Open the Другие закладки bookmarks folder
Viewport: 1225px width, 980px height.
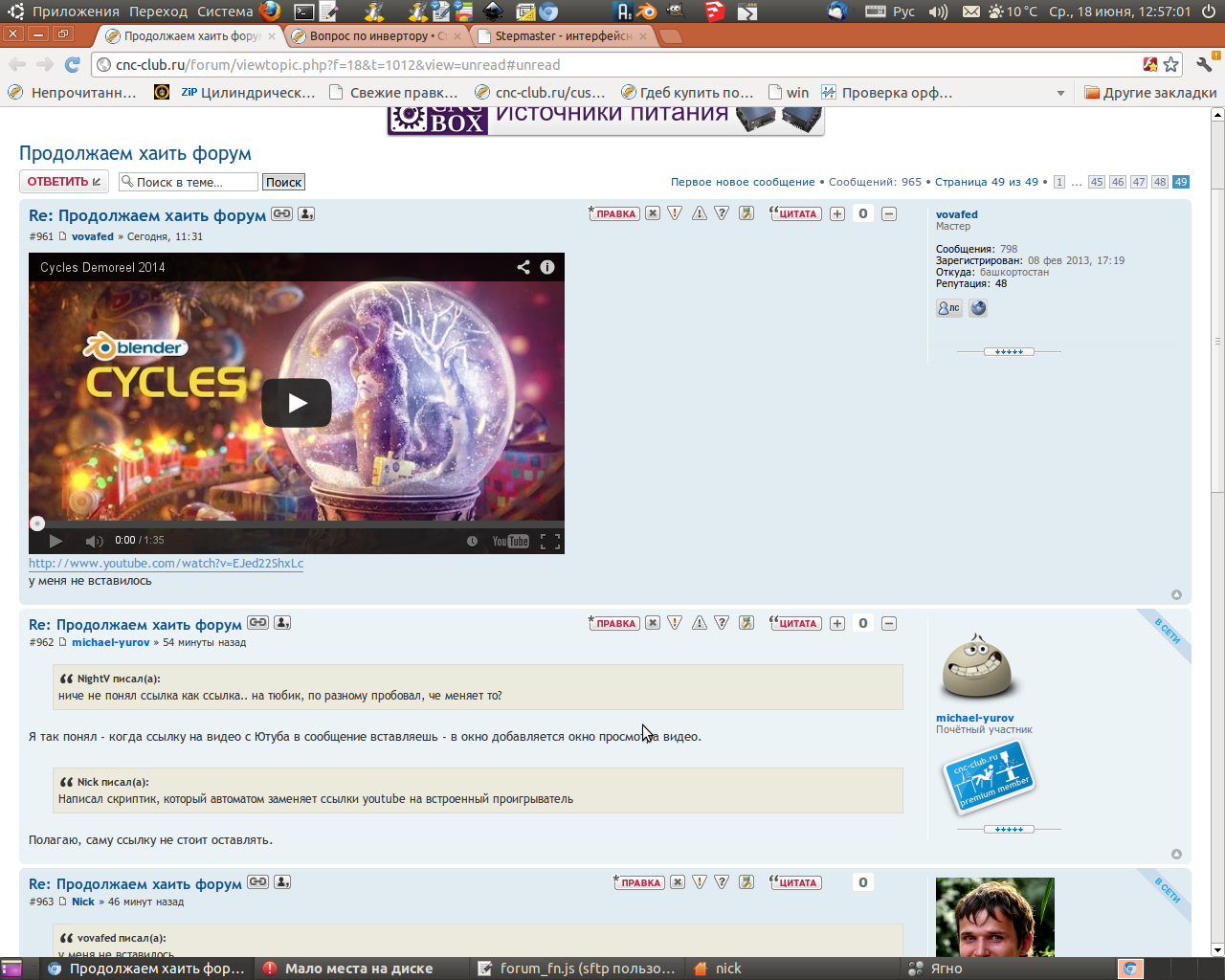click(1150, 93)
